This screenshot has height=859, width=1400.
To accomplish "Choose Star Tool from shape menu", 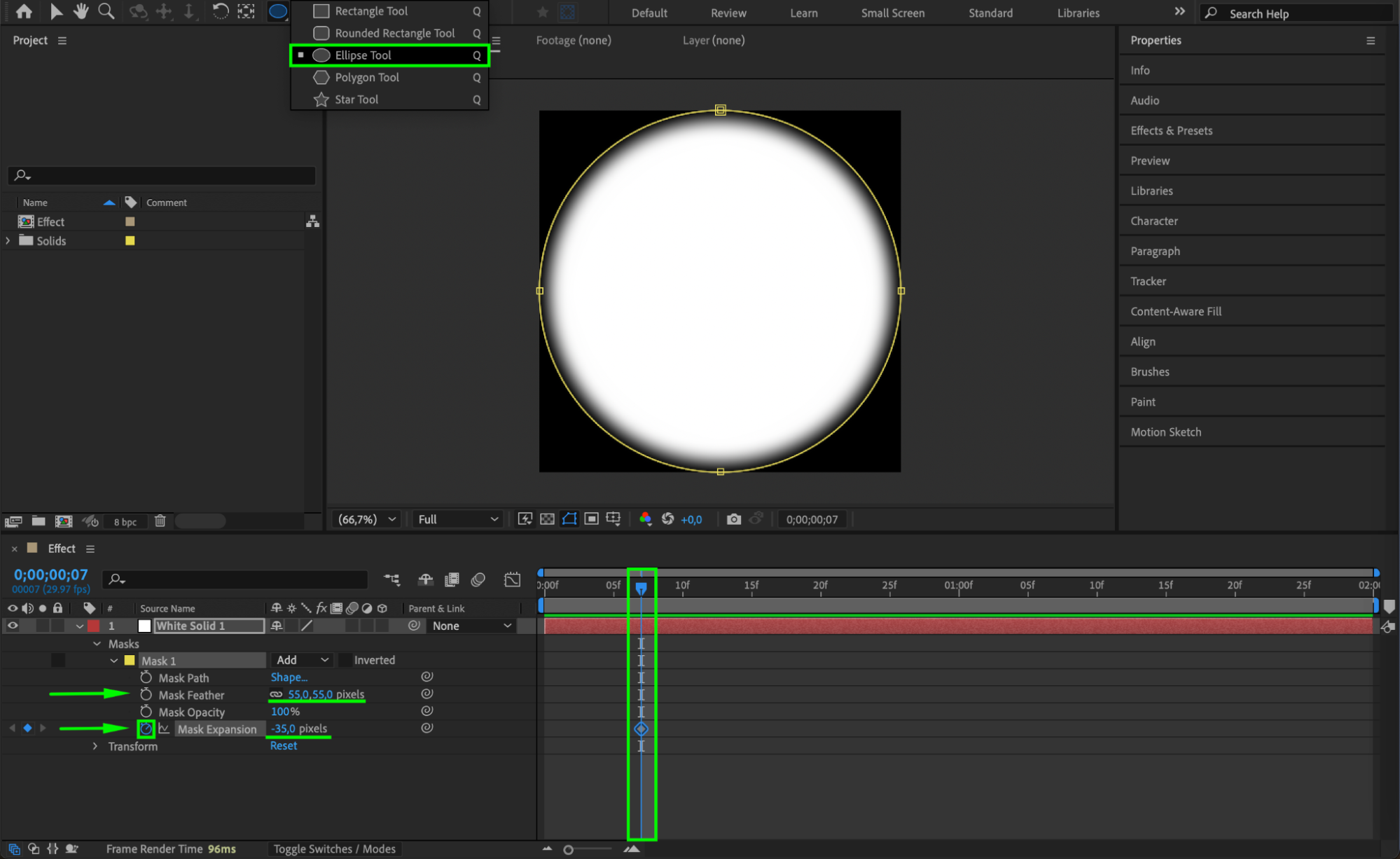I will coord(356,99).
